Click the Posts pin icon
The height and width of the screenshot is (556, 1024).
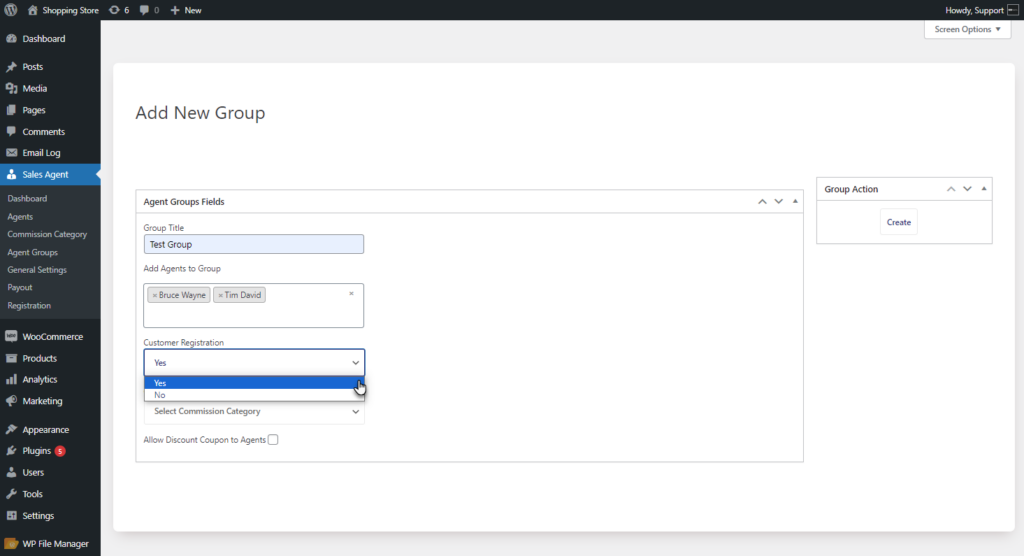click(11, 67)
